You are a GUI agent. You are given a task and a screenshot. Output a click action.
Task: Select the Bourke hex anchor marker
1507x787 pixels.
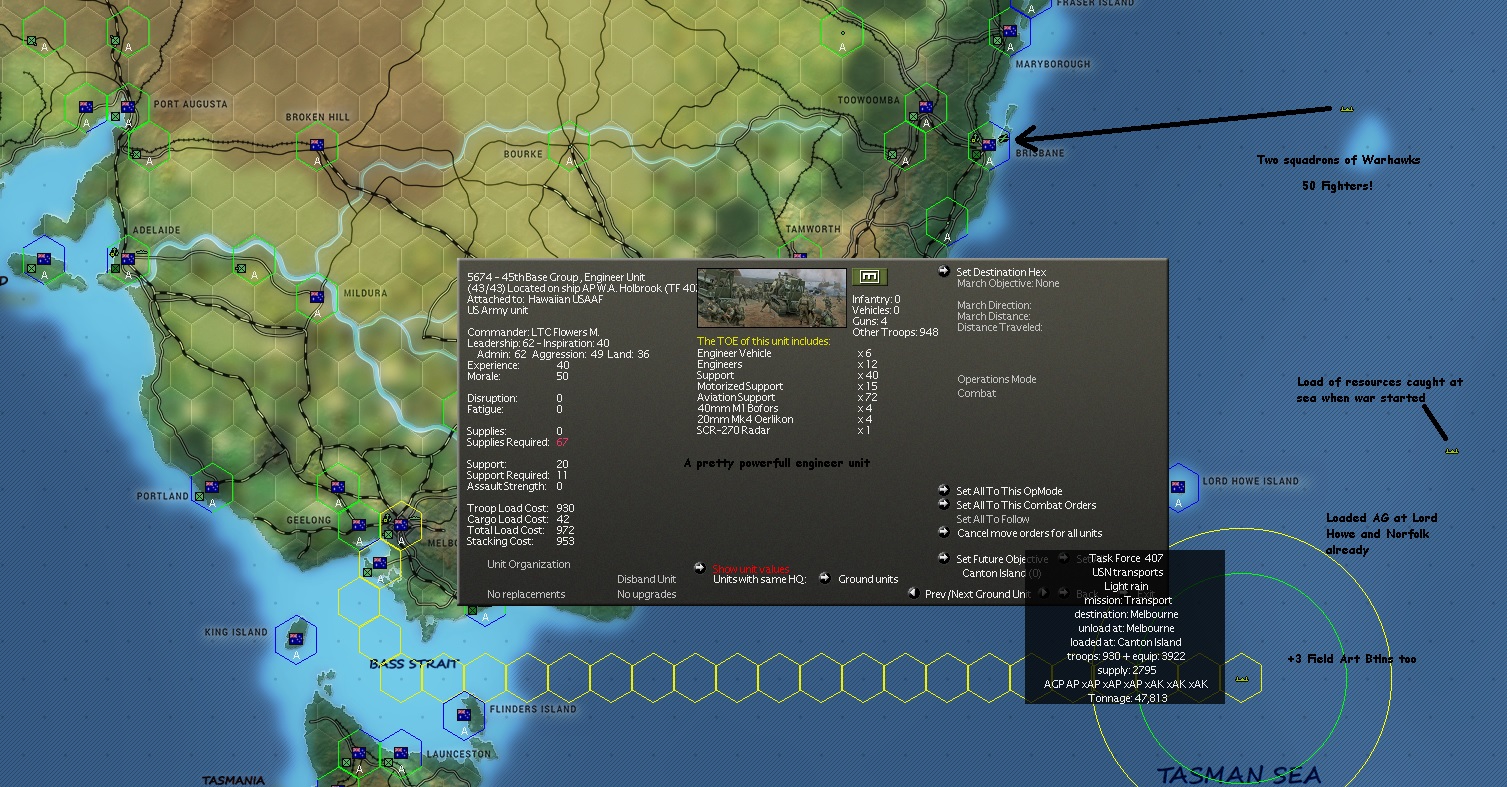pyautogui.click(x=569, y=160)
